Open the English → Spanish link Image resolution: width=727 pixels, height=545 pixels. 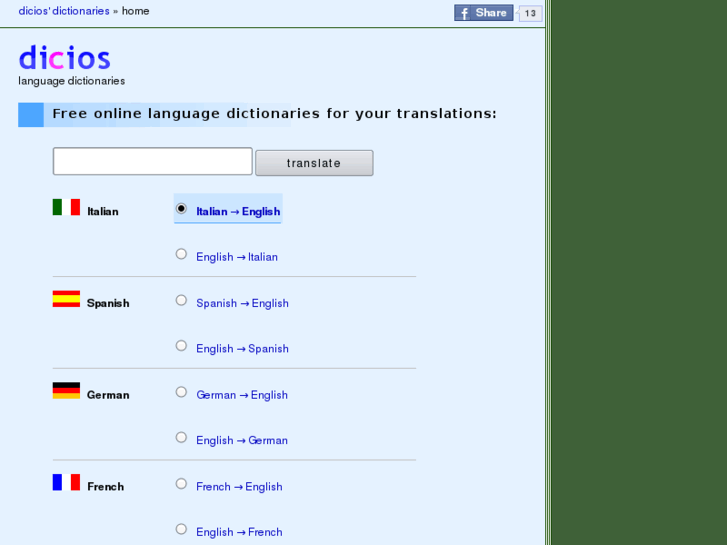[x=242, y=349]
